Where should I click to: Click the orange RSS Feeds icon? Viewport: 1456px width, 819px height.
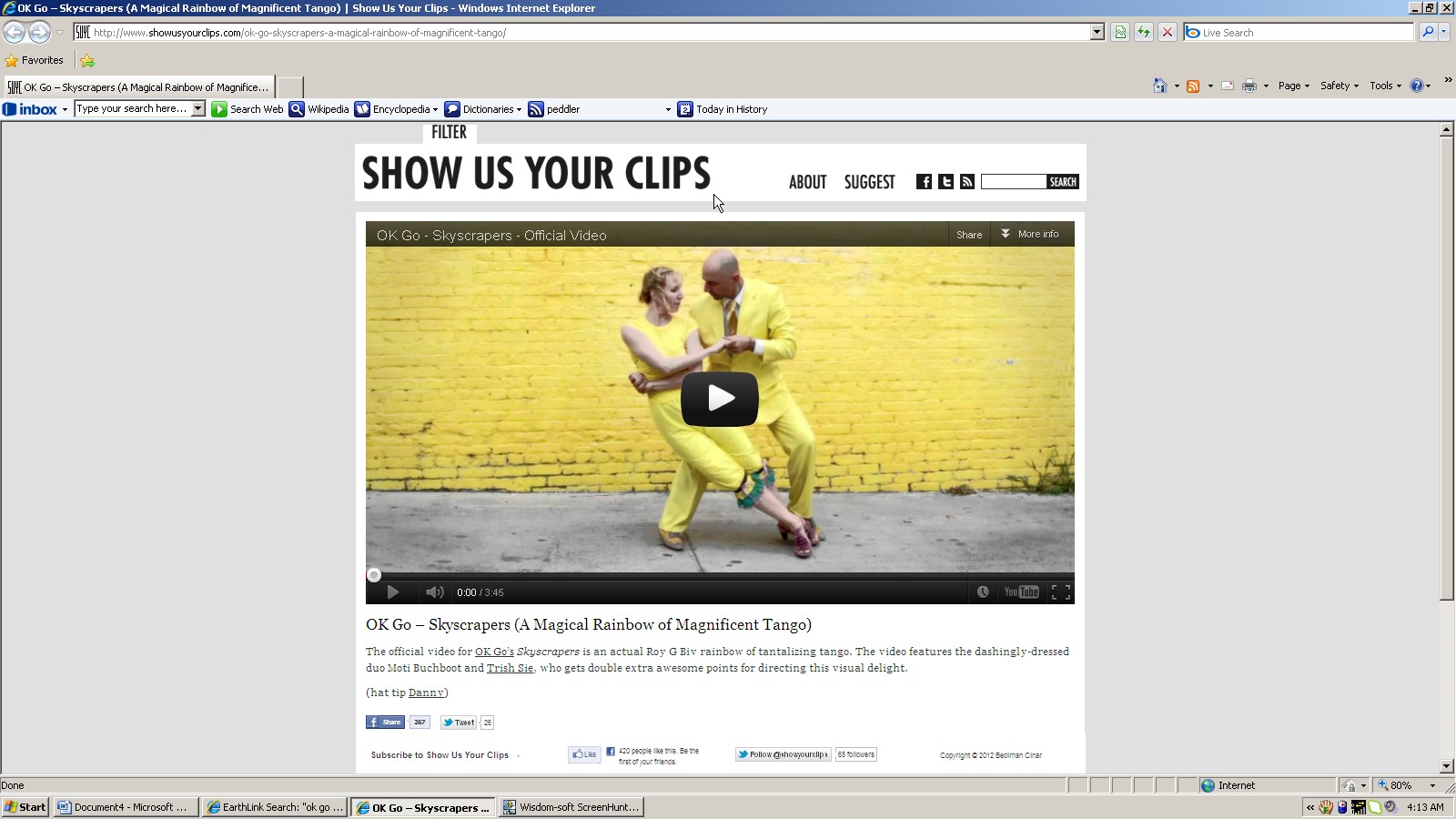click(1193, 86)
